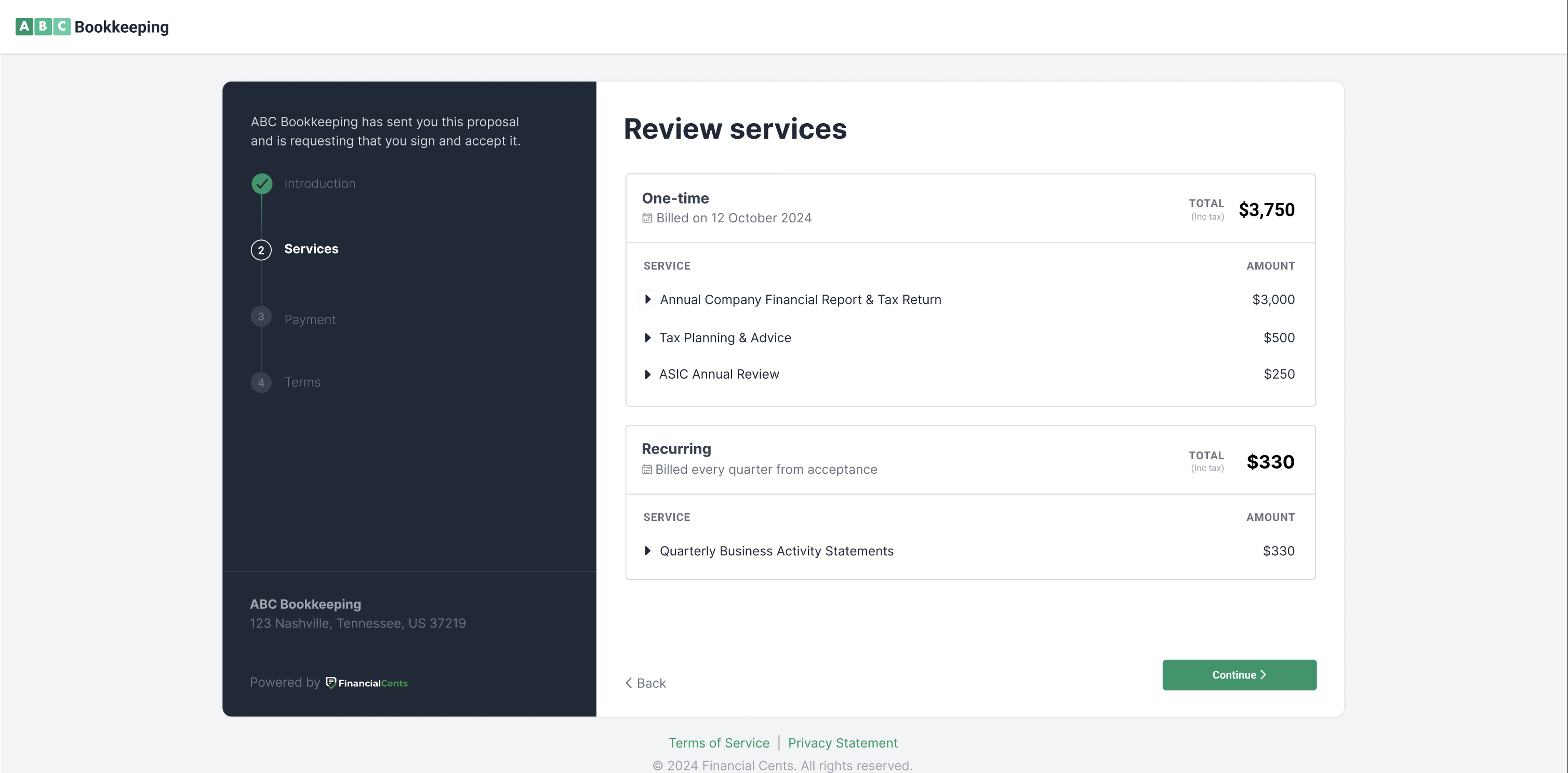This screenshot has height=773, width=1568.
Task: Click step 3 circle for Payment
Action: tap(261, 316)
